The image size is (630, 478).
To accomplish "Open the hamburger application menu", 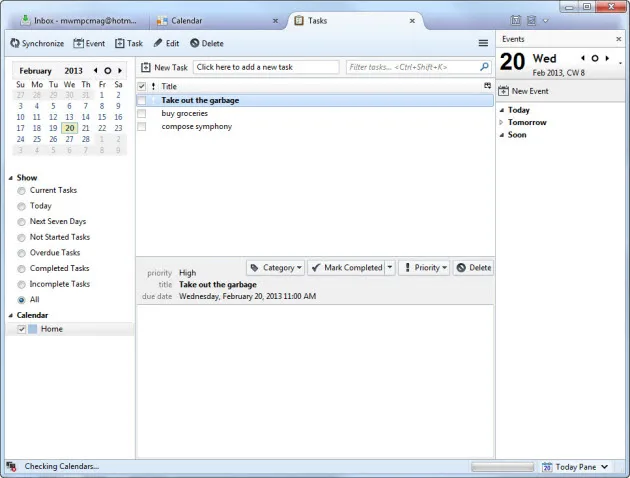I will [483, 43].
